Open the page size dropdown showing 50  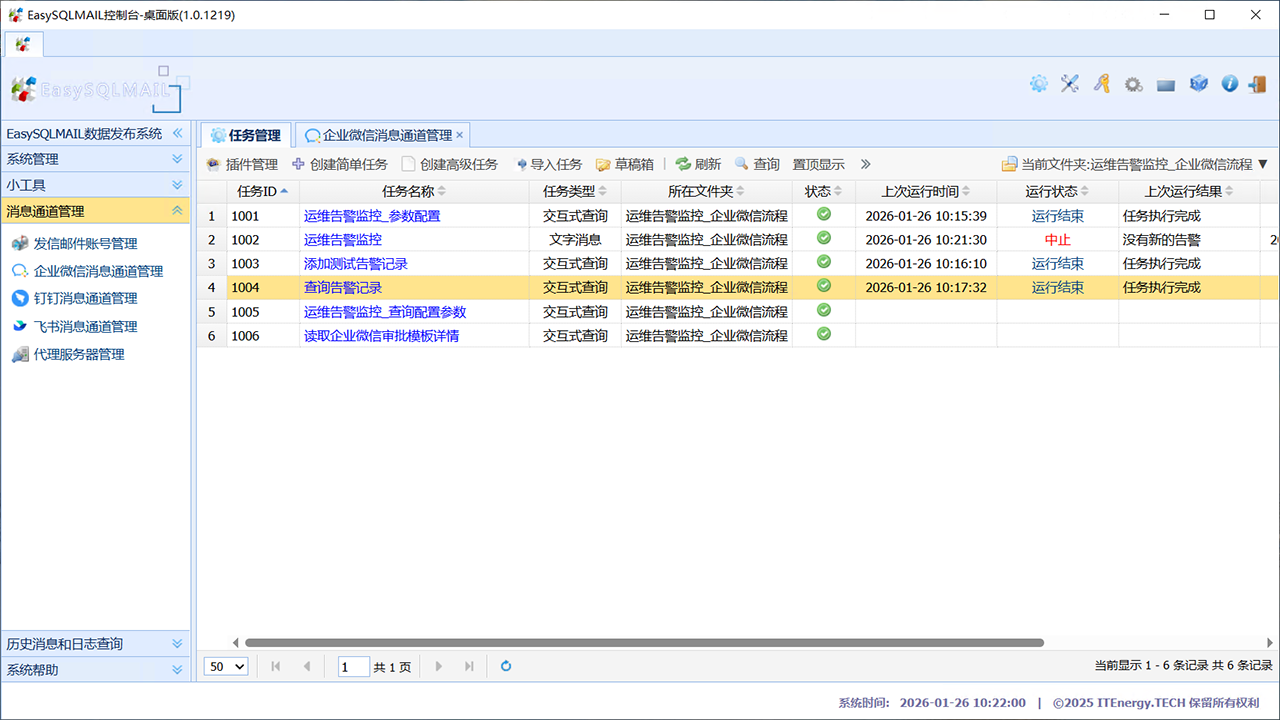[226, 666]
